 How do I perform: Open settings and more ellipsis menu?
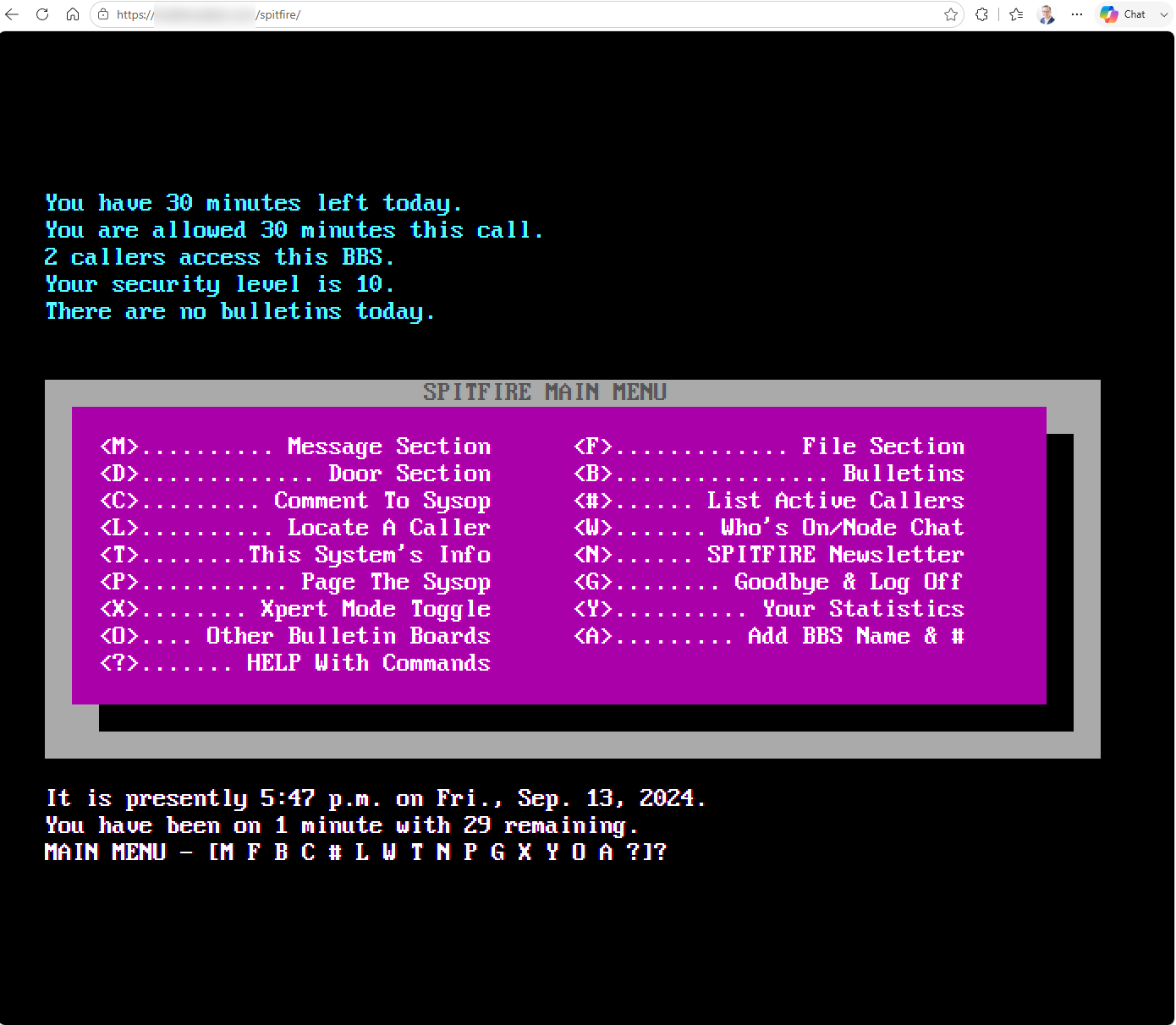1076,14
